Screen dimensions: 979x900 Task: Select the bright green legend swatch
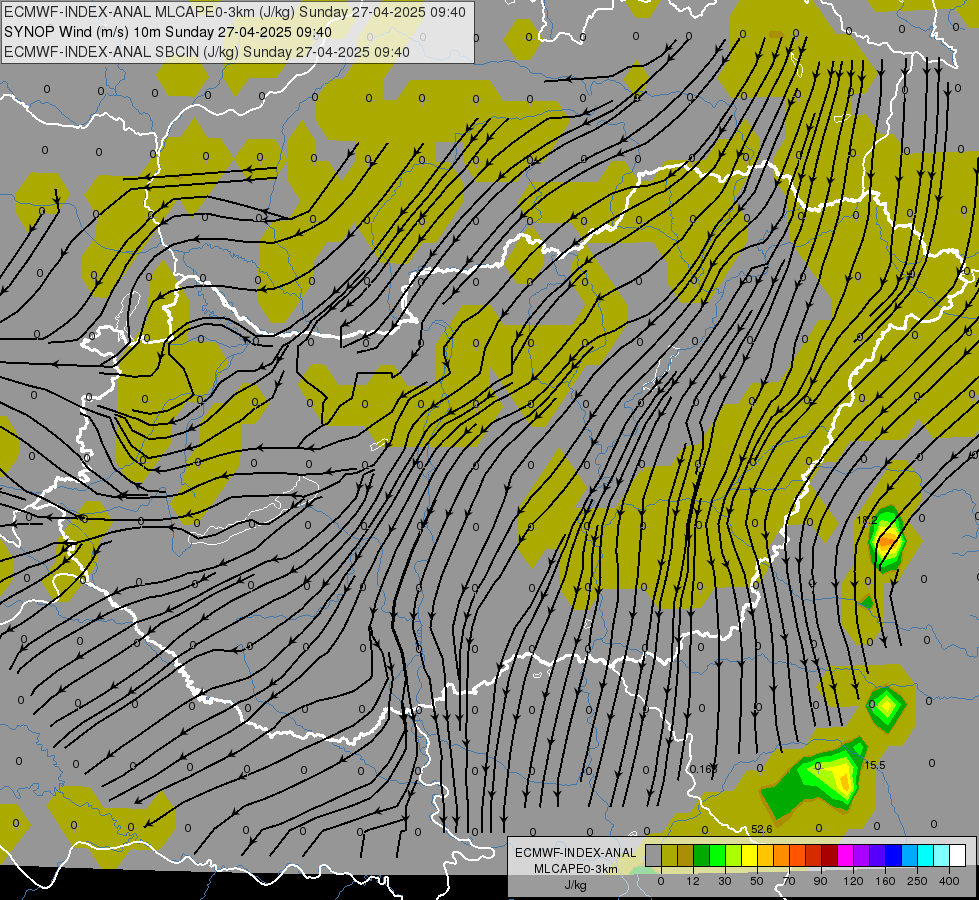tap(717, 855)
